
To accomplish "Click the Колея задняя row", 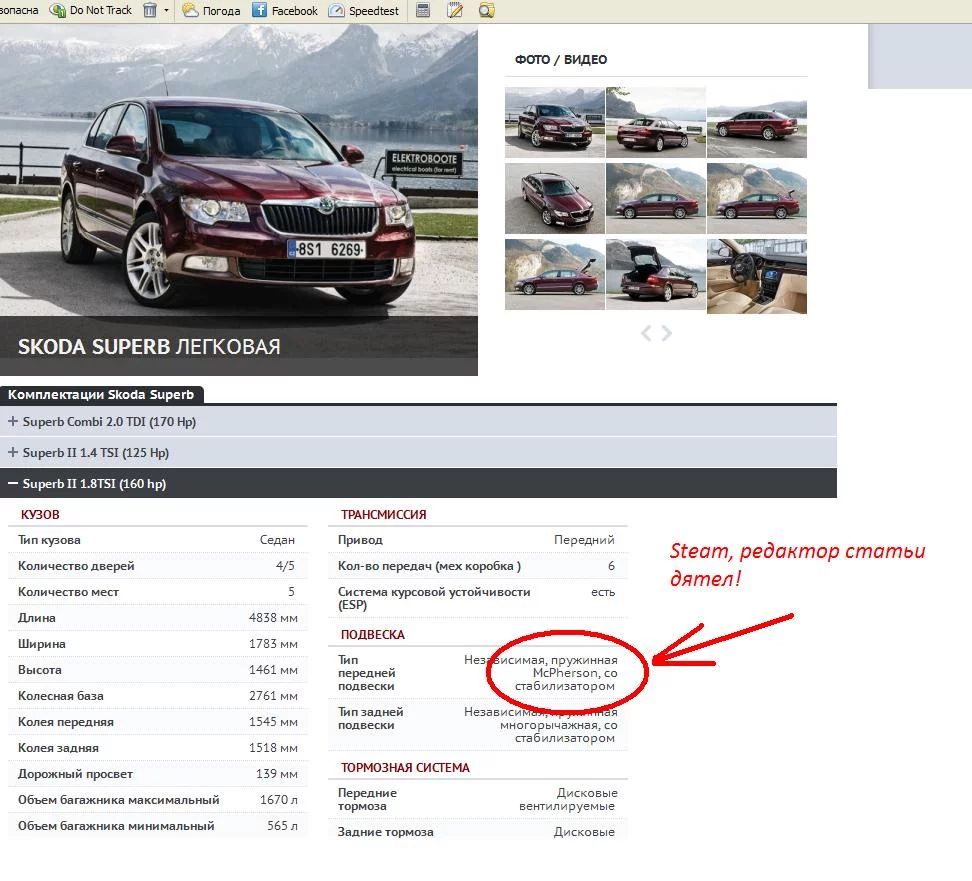I will click(157, 748).
